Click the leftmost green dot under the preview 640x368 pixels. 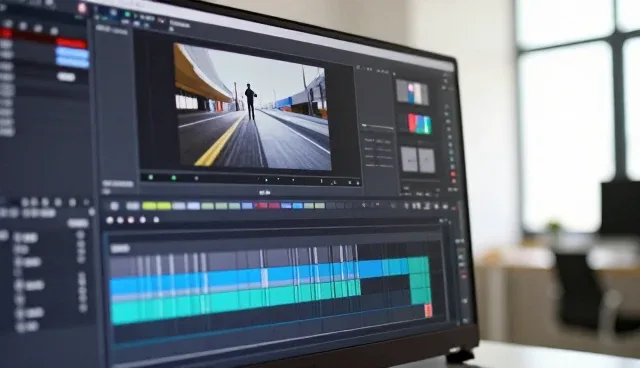[x=151, y=177]
